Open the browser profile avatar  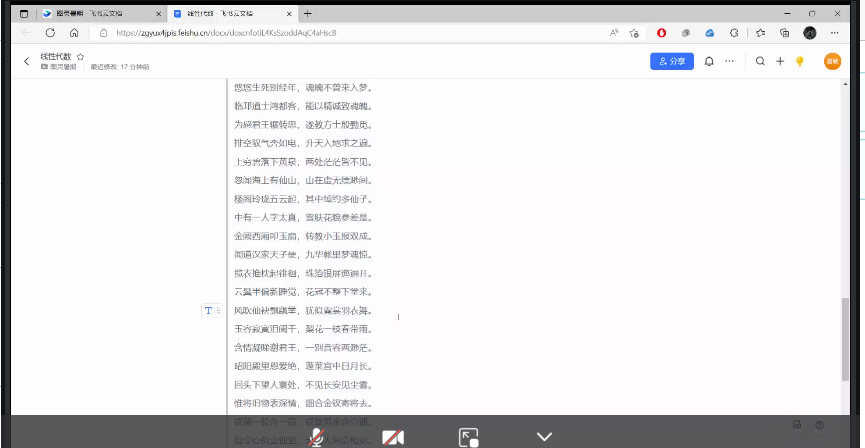809,33
